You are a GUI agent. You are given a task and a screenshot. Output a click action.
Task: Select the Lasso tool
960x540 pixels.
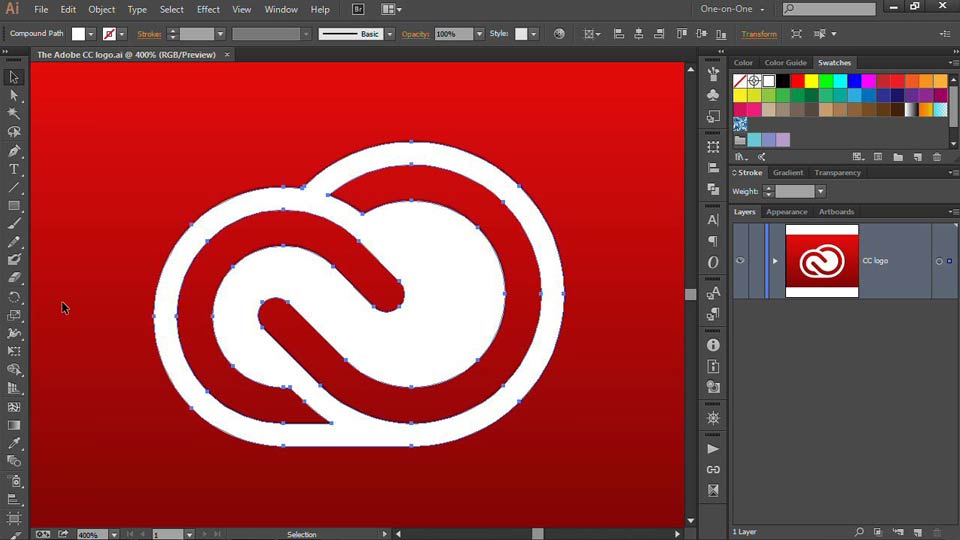pos(13,132)
